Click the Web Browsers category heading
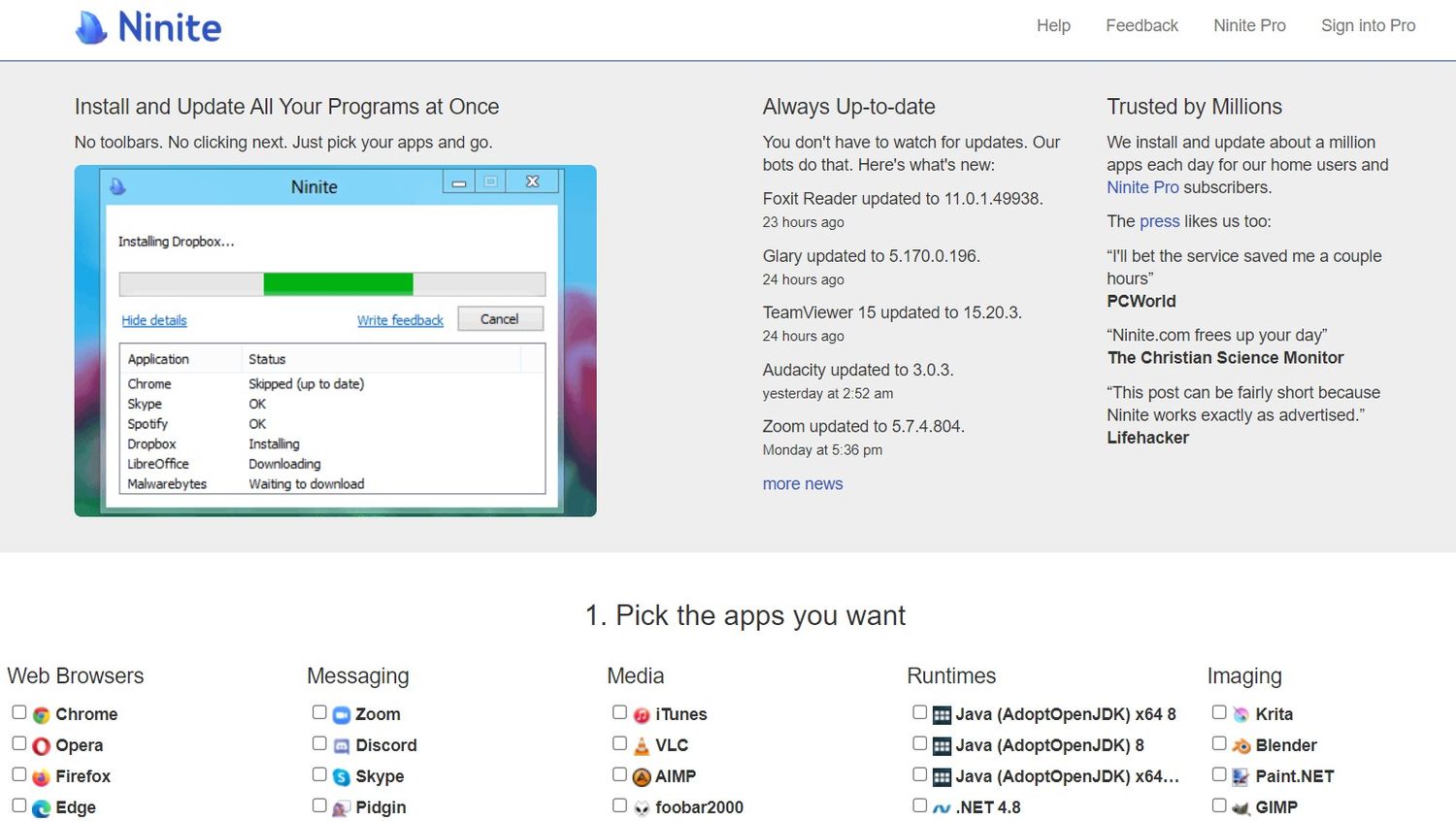The height and width of the screenshot is (821, 1456). click(76, 676)
